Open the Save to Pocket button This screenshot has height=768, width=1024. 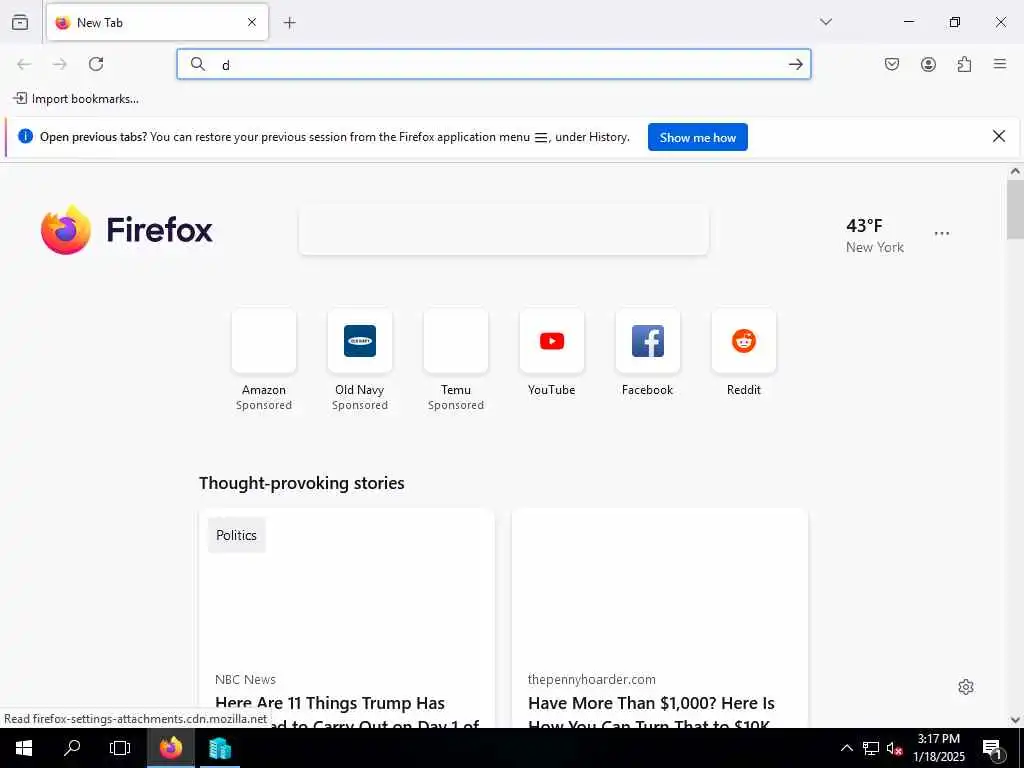[892, 64]
